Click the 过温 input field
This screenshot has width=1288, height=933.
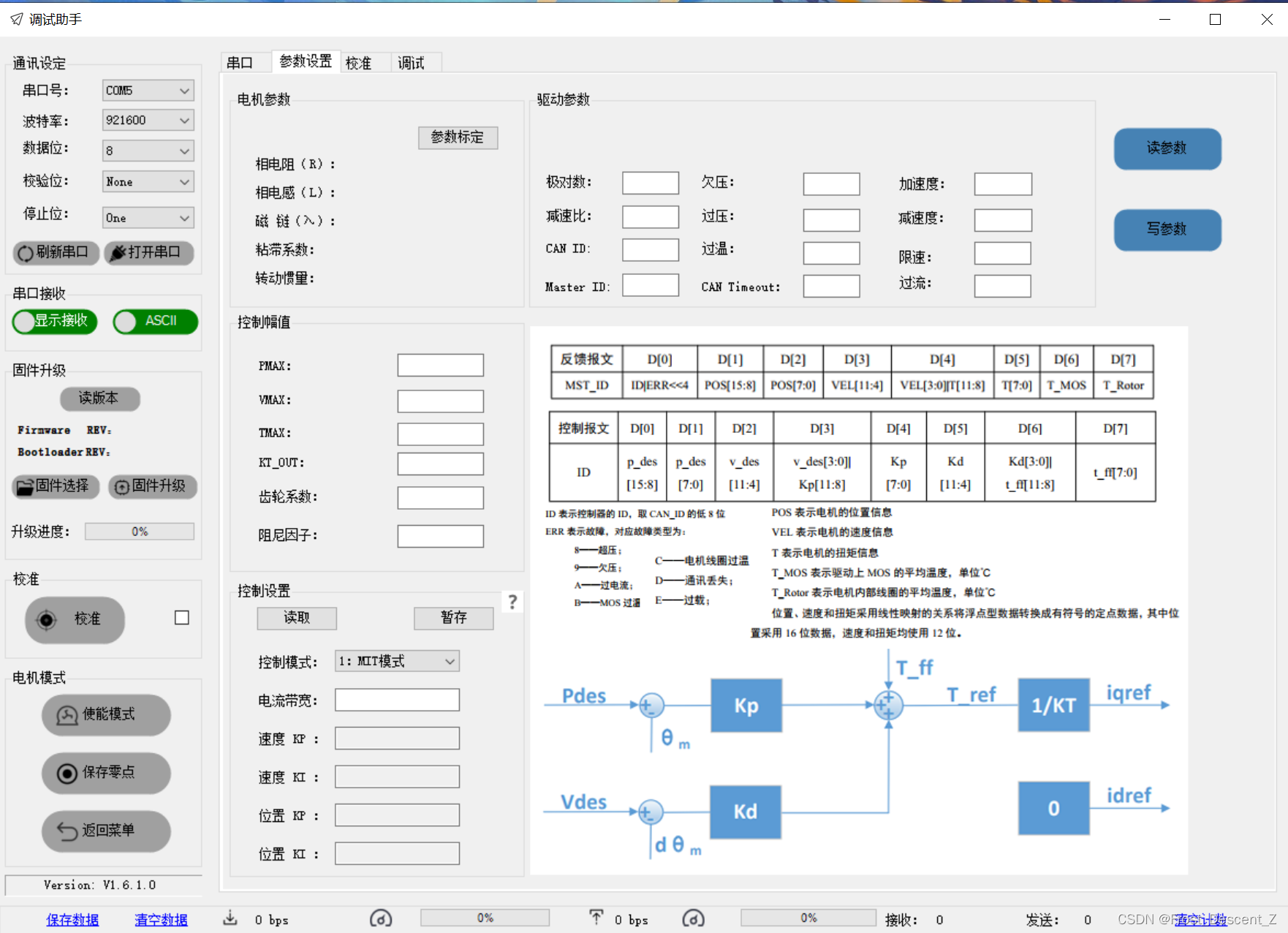coord(831,254)
